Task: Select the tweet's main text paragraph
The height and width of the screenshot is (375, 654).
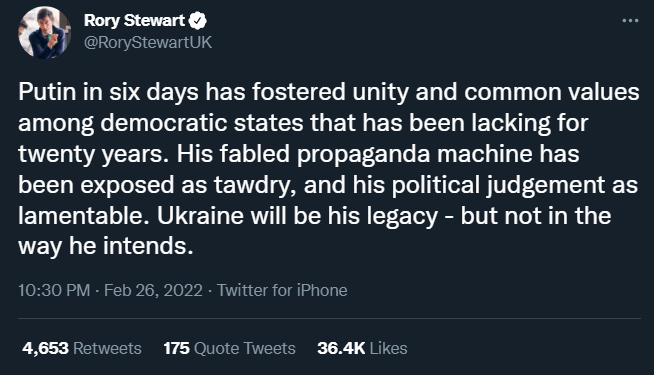Action: tap(329, 169)
